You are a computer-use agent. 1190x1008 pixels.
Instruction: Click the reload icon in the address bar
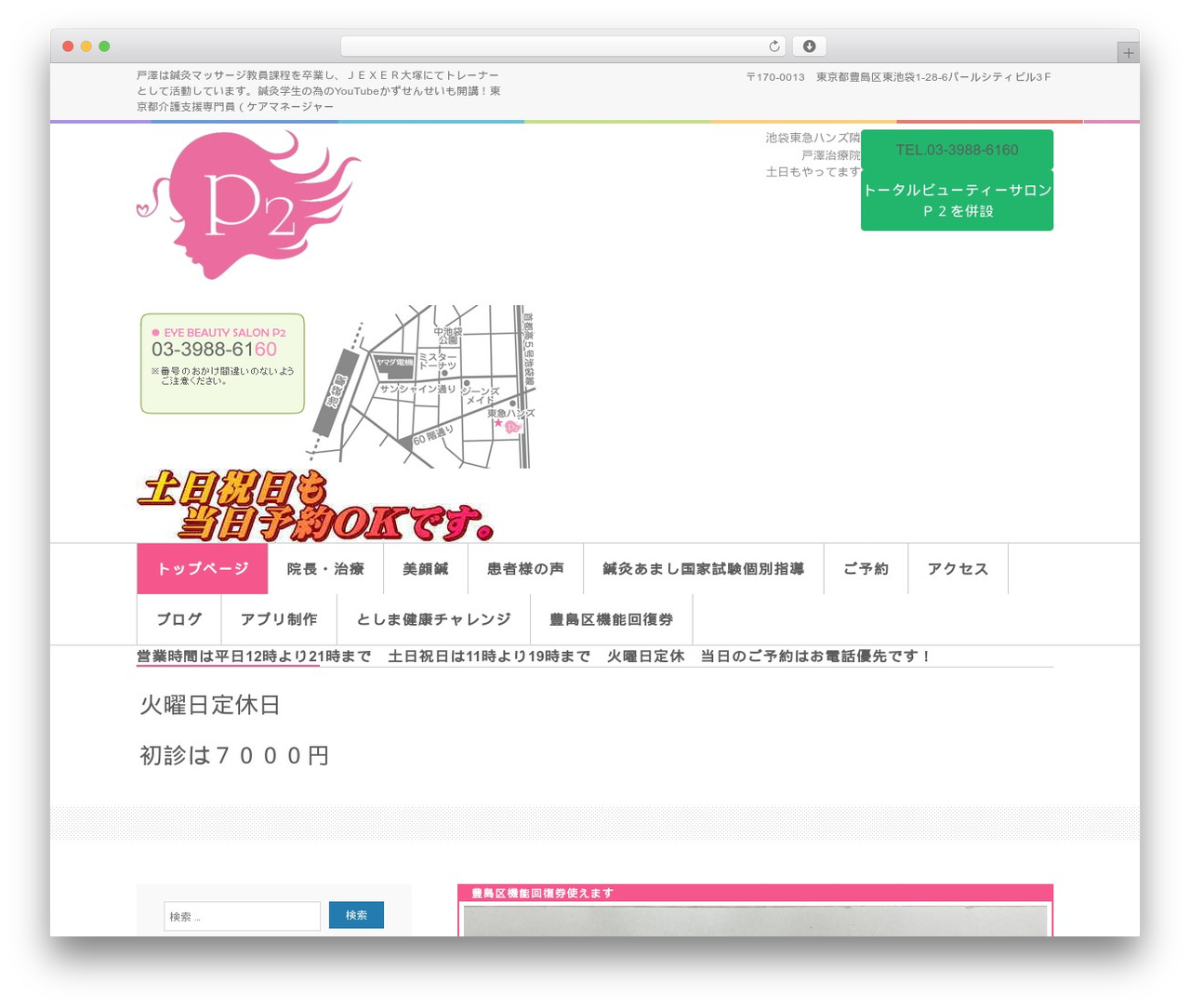pos(773,46)
